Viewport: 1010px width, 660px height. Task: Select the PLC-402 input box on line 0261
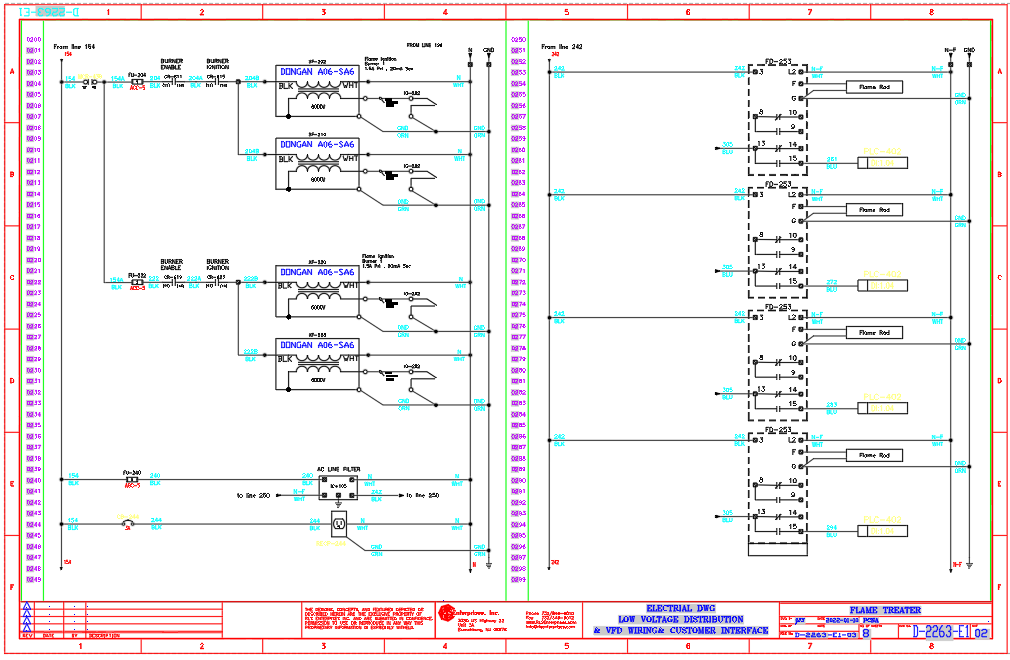[x=882, y=163]
